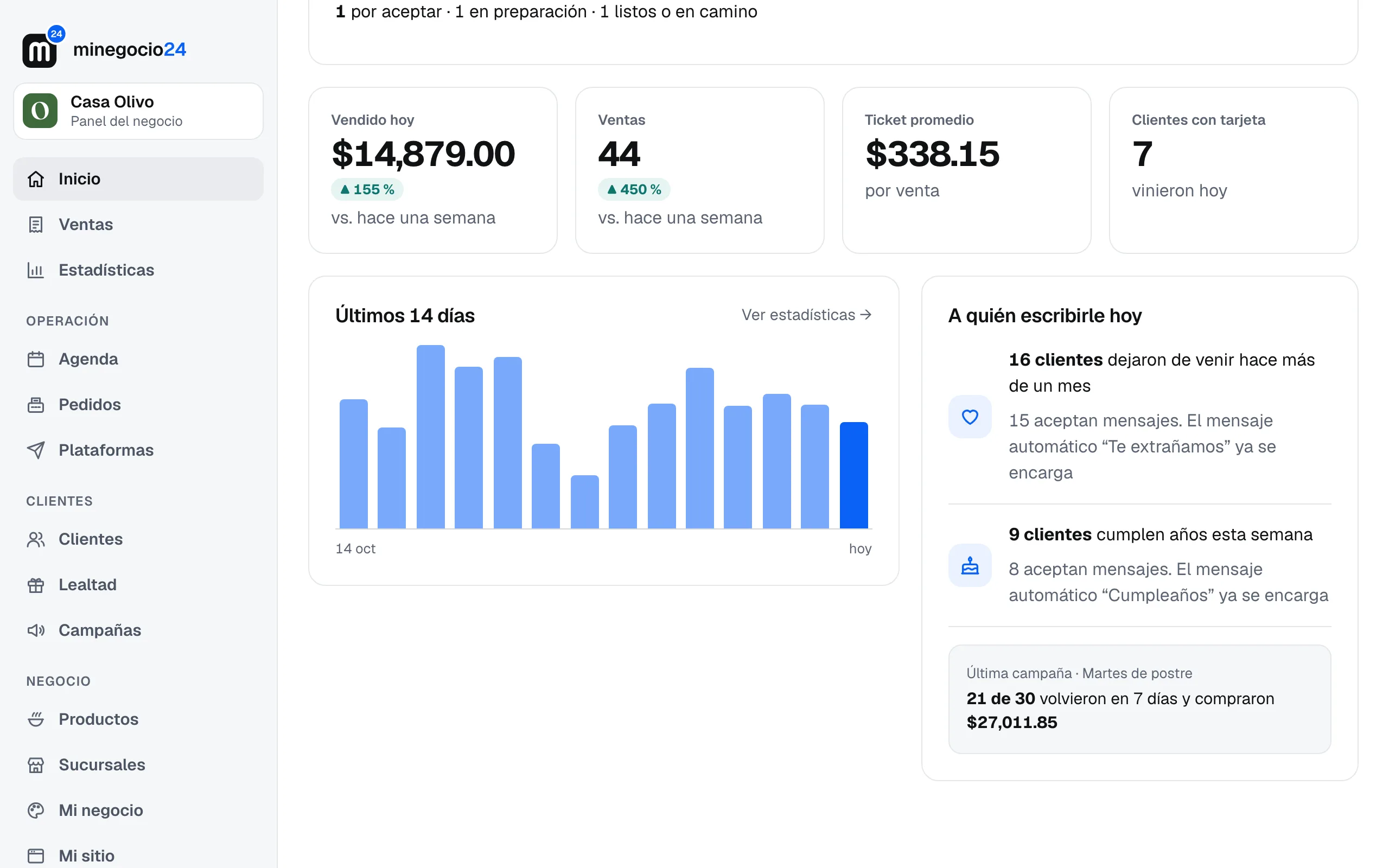Click the 450 % increase badge
Screen dimensions: 1389x868
click(634, 189)
